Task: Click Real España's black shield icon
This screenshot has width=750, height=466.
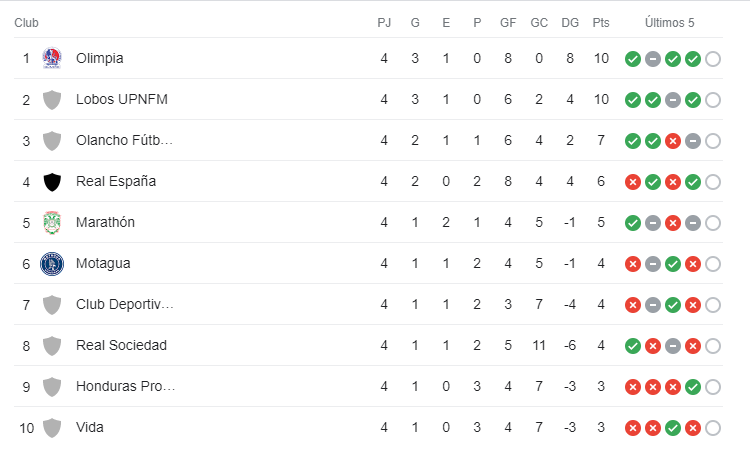Action: (x=52, y=181)
